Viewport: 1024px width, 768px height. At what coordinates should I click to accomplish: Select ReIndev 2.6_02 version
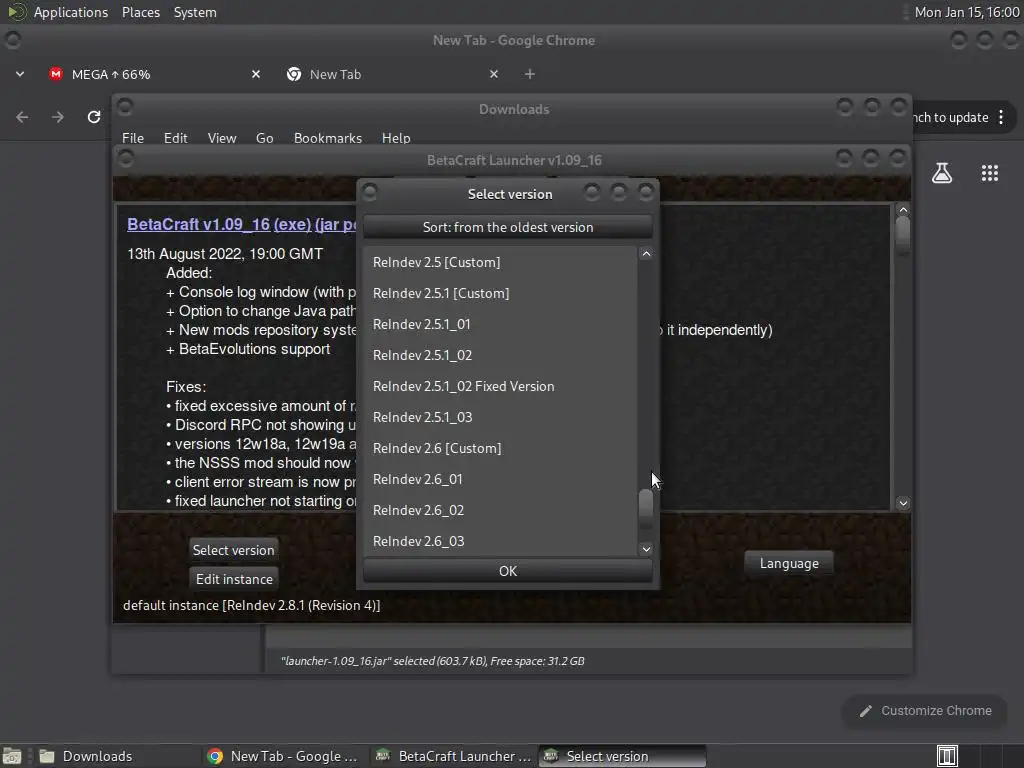point(500,510)
